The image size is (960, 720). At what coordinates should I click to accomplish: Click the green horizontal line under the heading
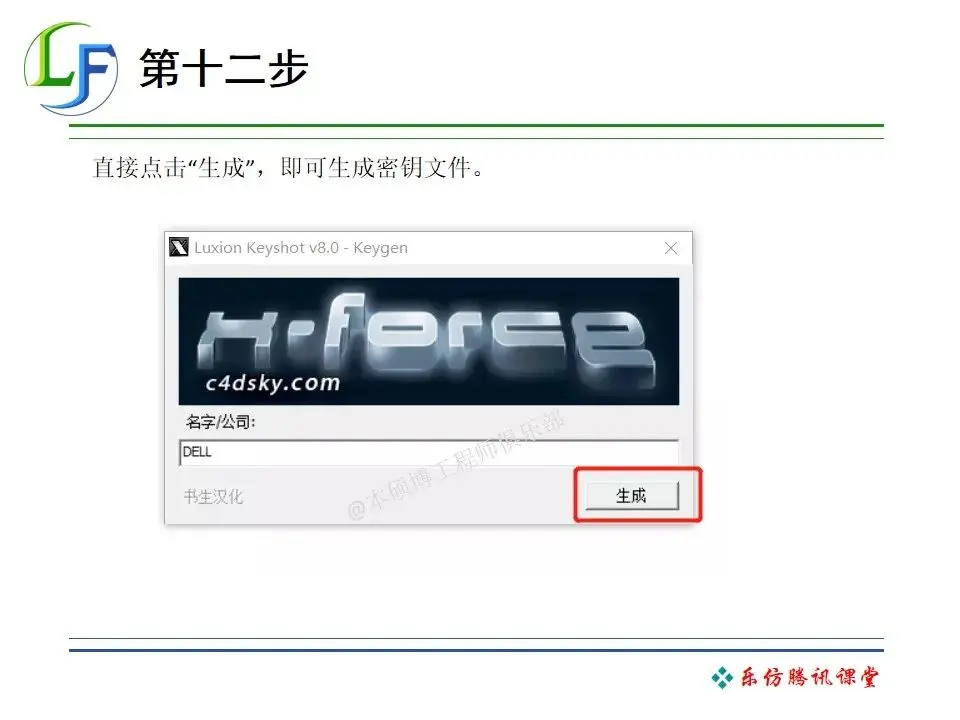pos(476,126)
